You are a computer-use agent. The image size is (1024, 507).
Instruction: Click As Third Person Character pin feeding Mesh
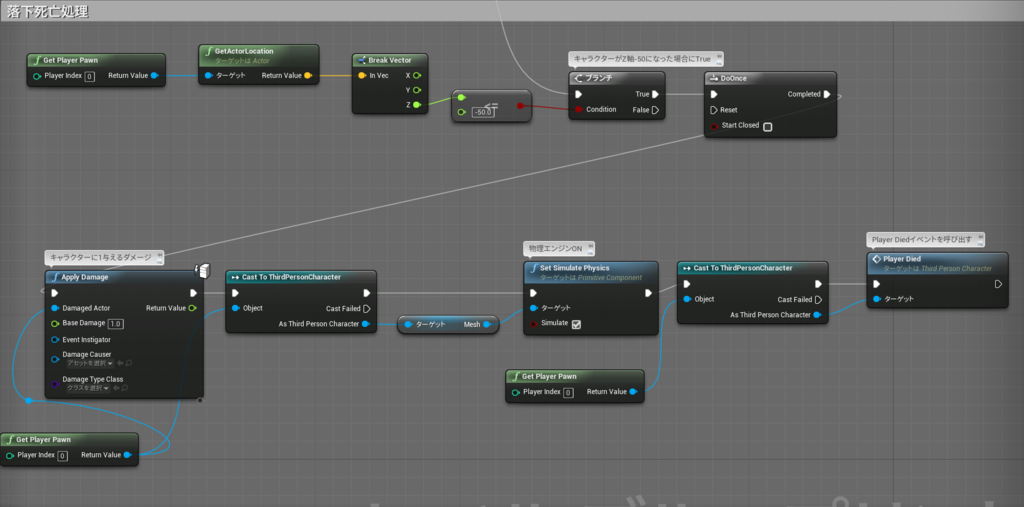point(365,324)
